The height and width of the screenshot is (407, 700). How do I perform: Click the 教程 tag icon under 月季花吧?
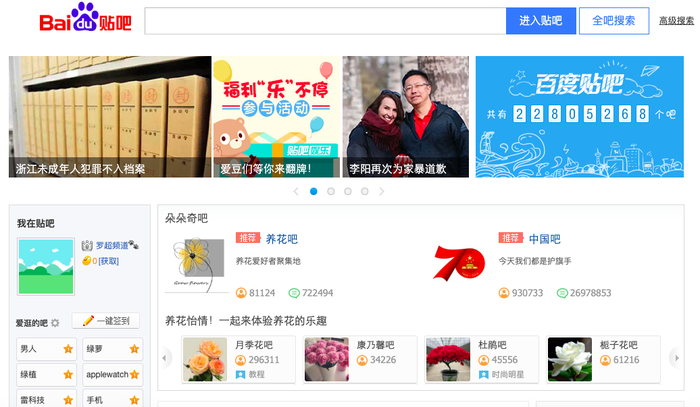click(241, 374)
